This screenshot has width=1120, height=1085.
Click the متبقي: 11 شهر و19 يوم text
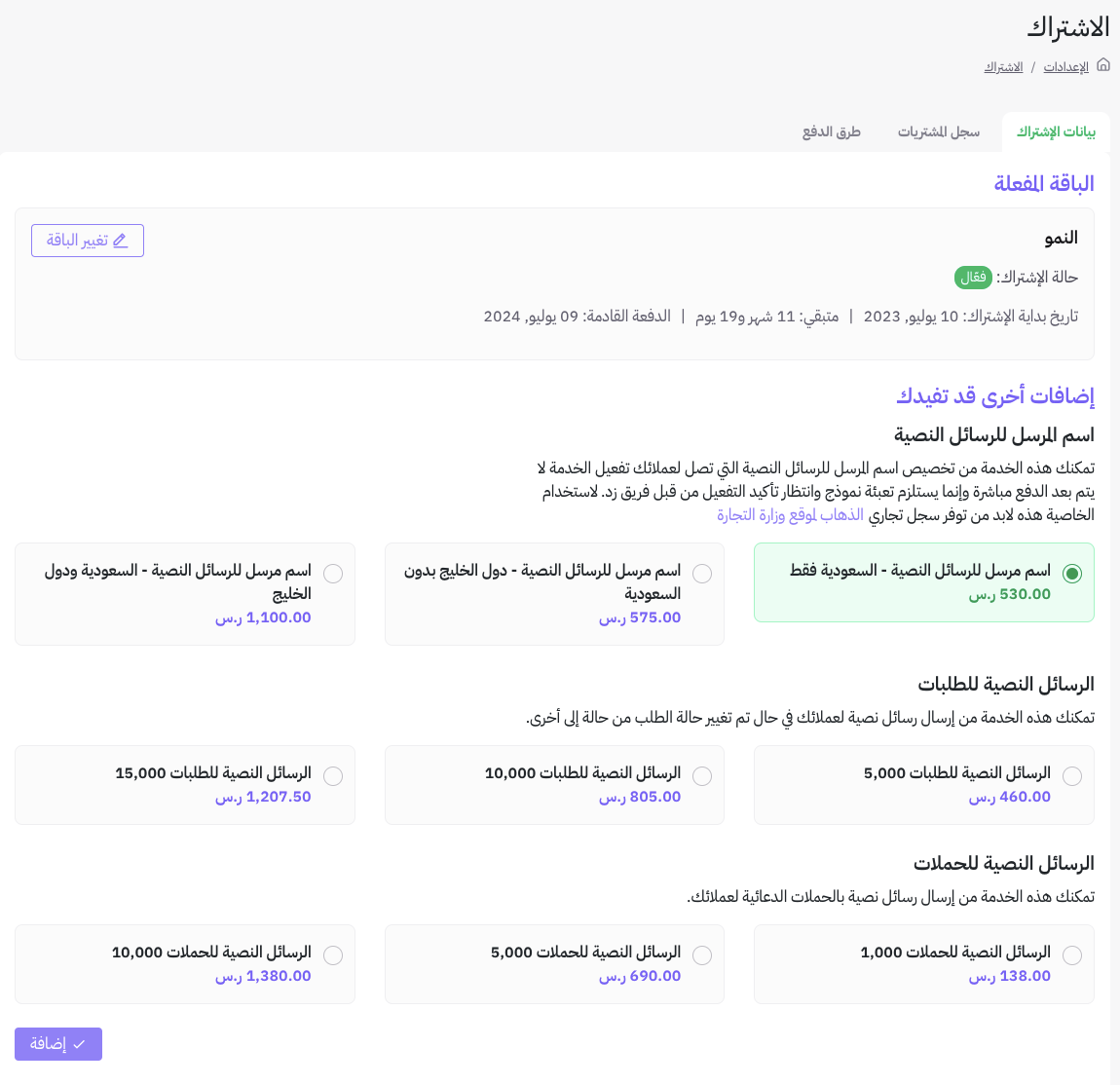coord(767,317)
